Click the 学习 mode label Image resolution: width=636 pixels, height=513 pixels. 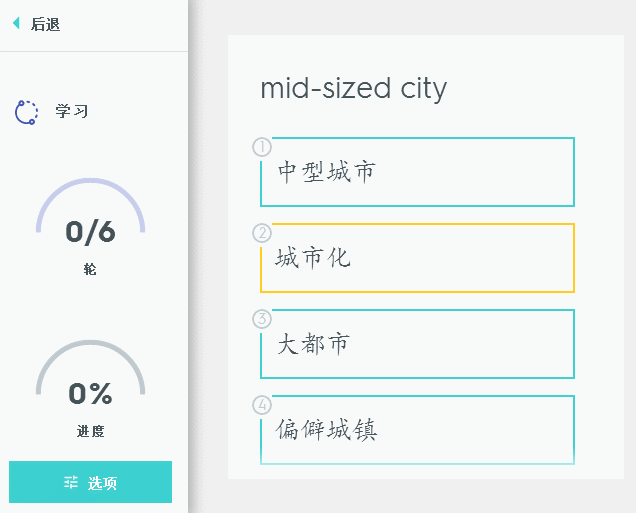coord(72,111)
